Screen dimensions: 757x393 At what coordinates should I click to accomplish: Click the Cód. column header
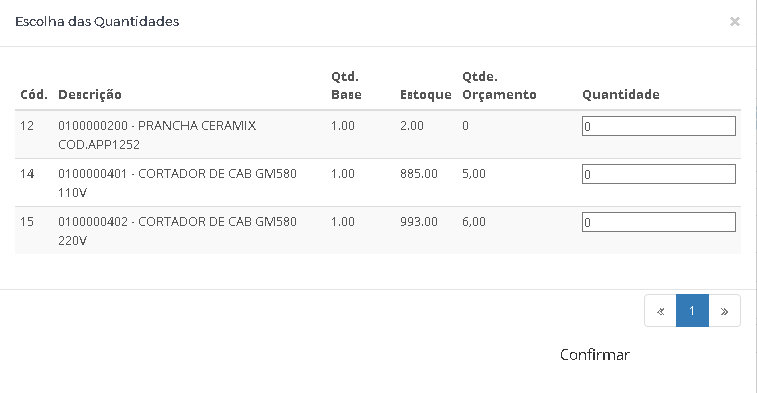[x=34, y=95]
